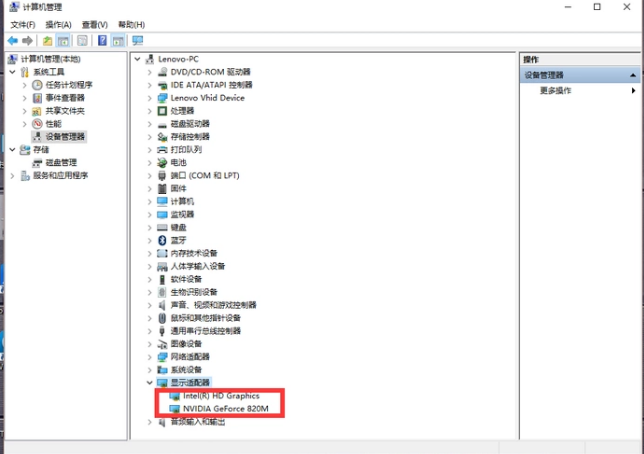Viewport: 644px width, 454px height.
Task: Select the Bluetooth (蓝牙) device icon
Action: click(162, 240)
